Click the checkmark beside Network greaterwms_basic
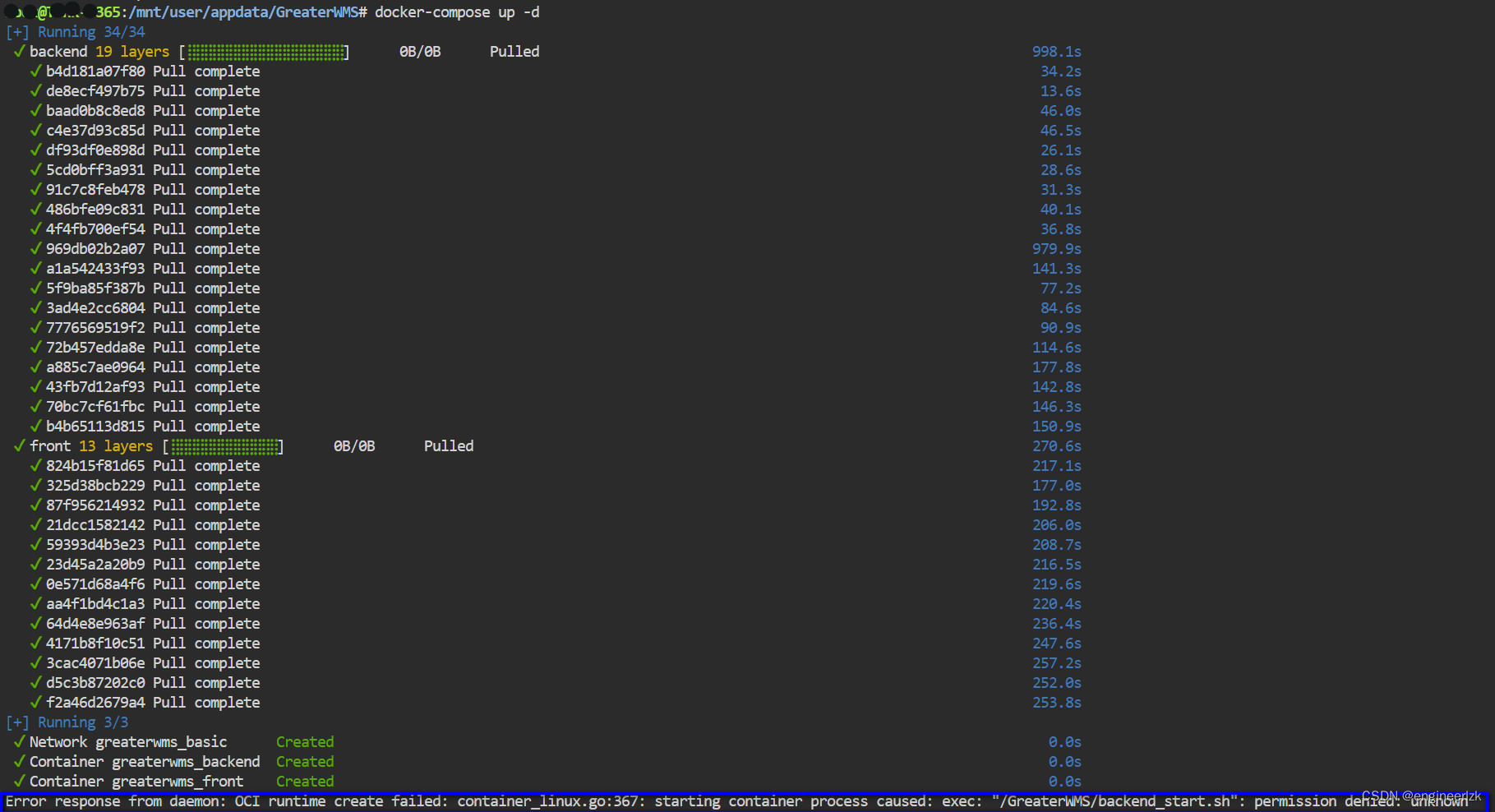 19,741
